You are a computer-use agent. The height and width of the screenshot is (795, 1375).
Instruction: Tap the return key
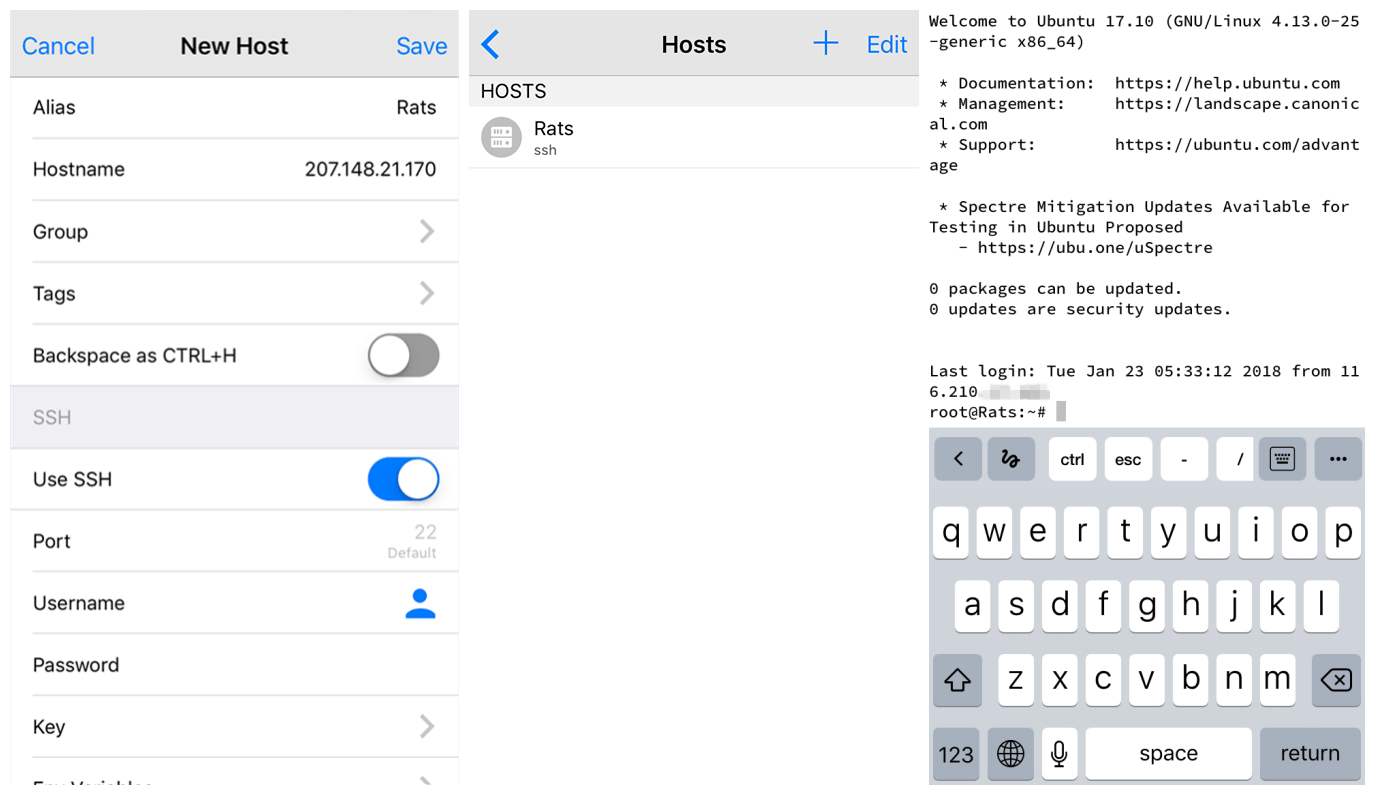pos(1310,754)
